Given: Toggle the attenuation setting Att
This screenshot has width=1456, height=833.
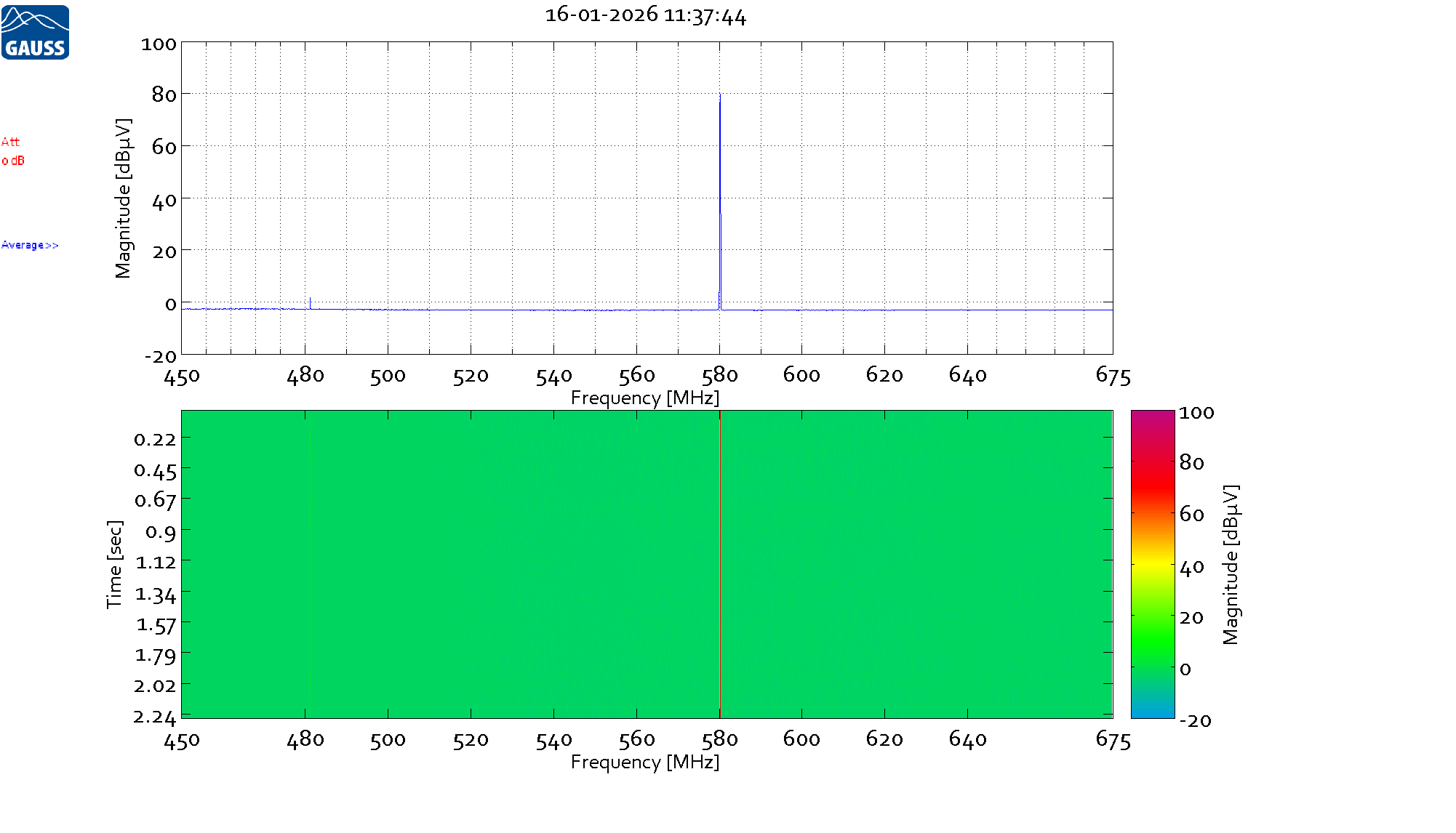Looking at the screenshot, I should pos(11,142).
